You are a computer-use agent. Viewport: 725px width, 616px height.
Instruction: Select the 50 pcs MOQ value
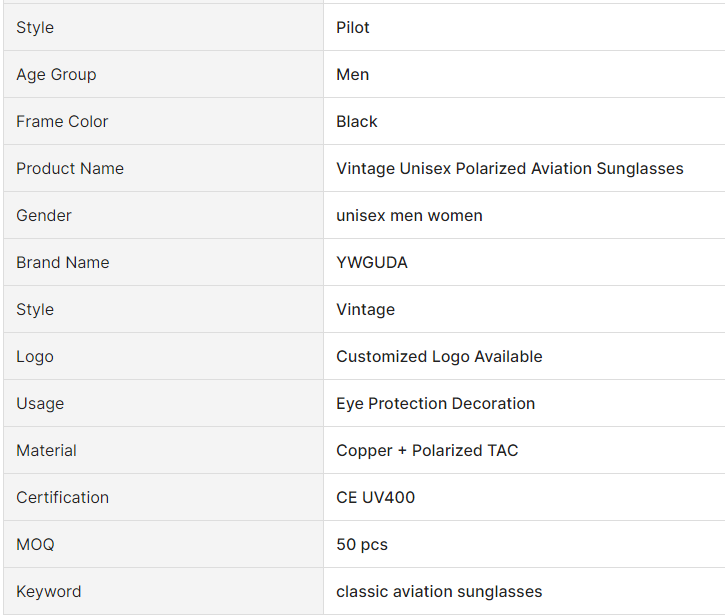tap(362, 545)
